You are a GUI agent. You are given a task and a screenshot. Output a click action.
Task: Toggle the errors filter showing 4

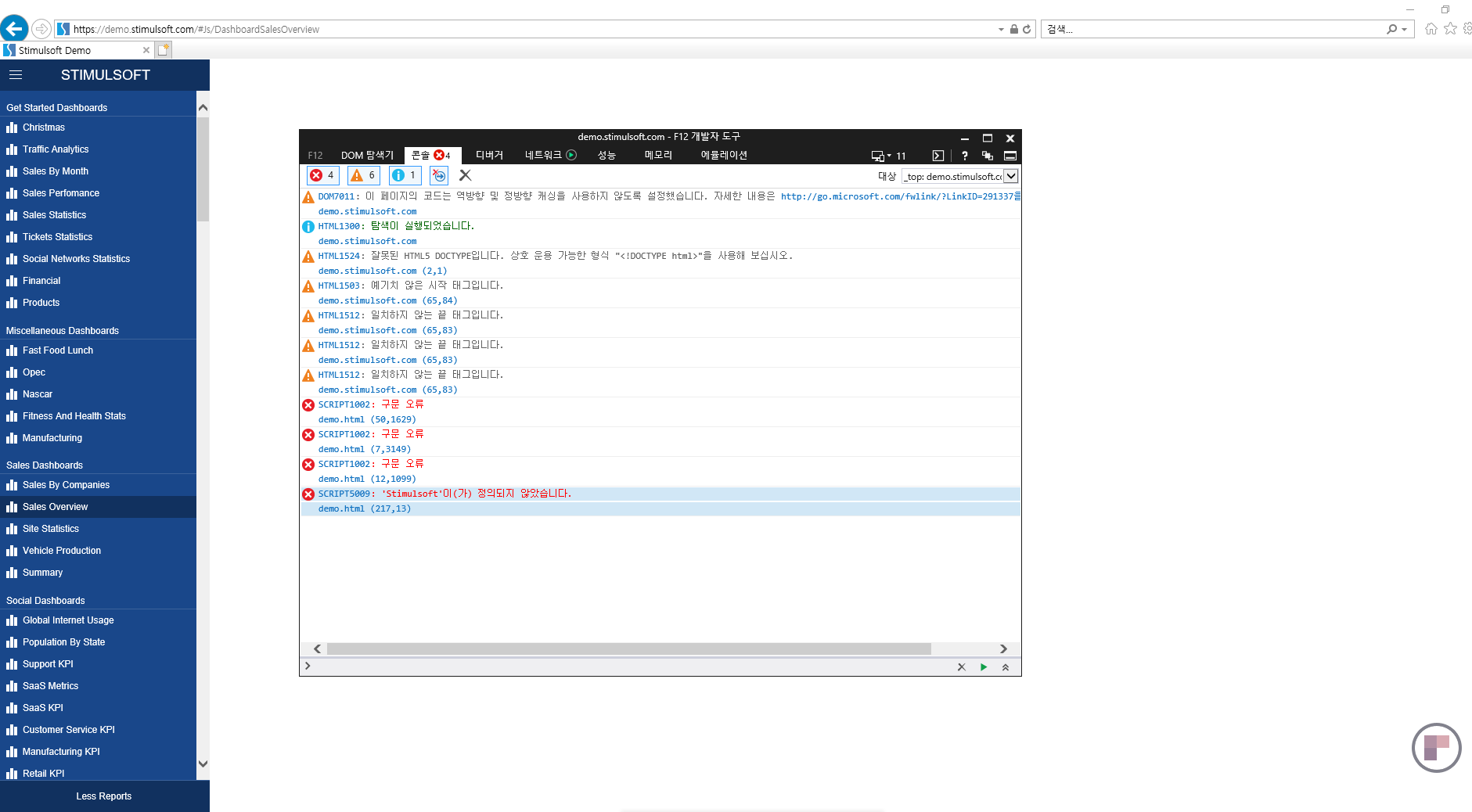point(322,175)
